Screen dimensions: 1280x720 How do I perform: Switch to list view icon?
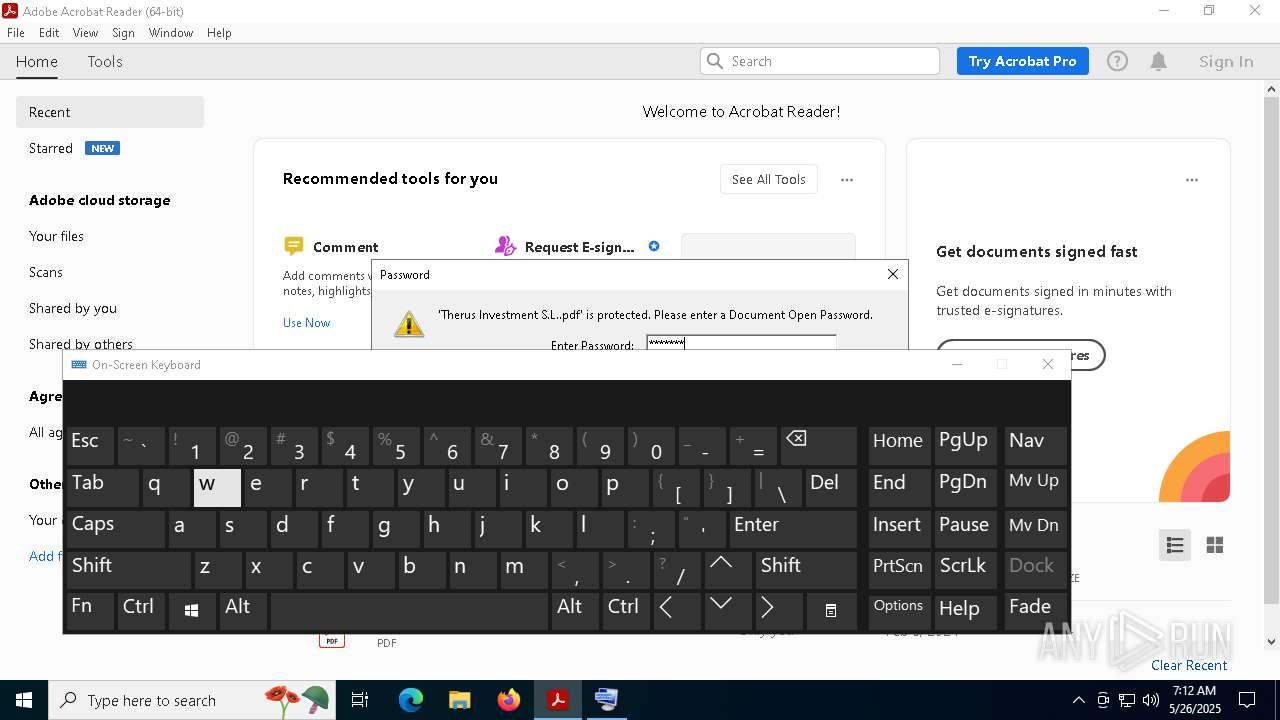point(1175,545)
